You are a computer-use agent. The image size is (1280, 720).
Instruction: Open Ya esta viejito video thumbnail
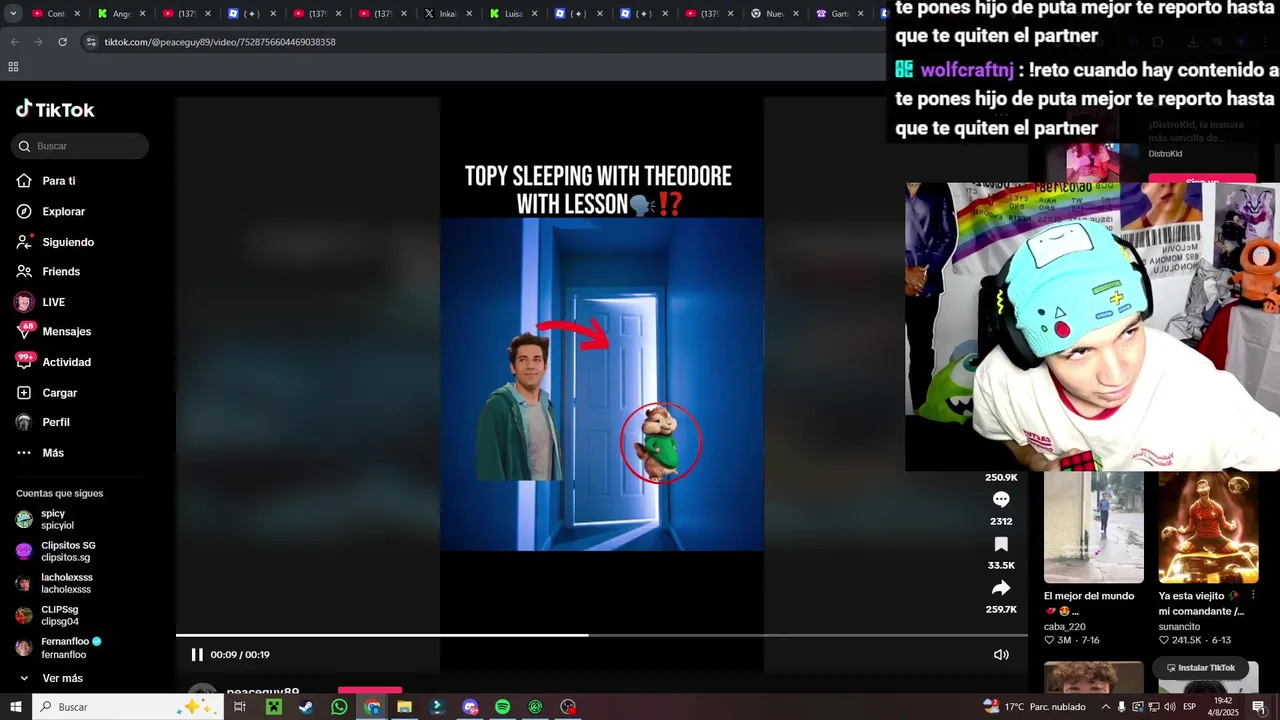[1208, 527]
